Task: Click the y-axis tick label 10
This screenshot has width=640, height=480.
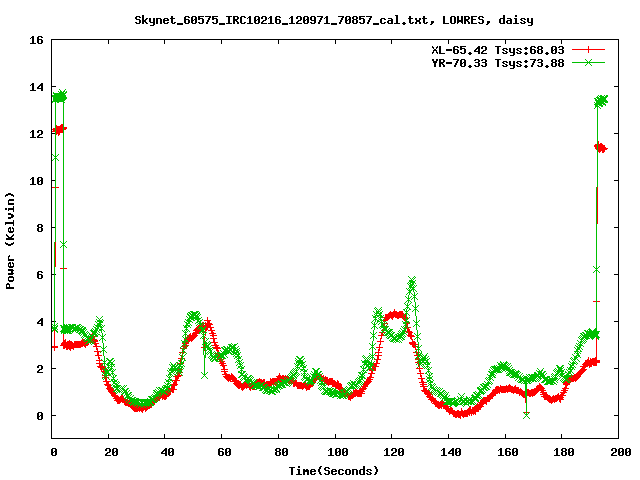Action: point(36,181)
